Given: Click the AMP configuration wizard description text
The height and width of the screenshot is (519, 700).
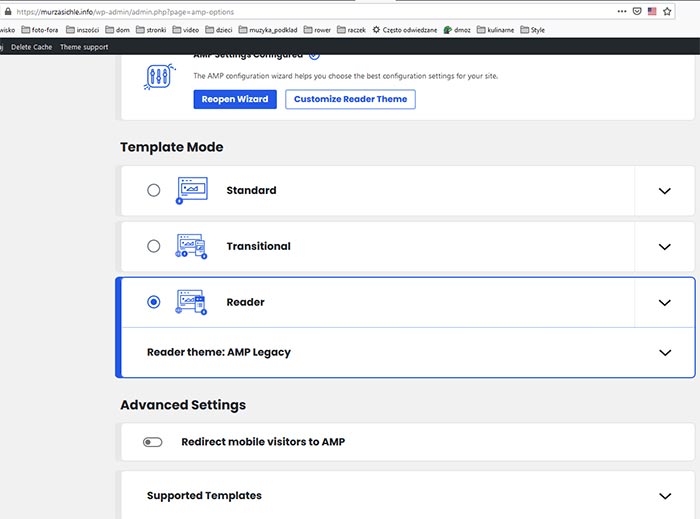Looking at the screenshot, I should point(346,76).
